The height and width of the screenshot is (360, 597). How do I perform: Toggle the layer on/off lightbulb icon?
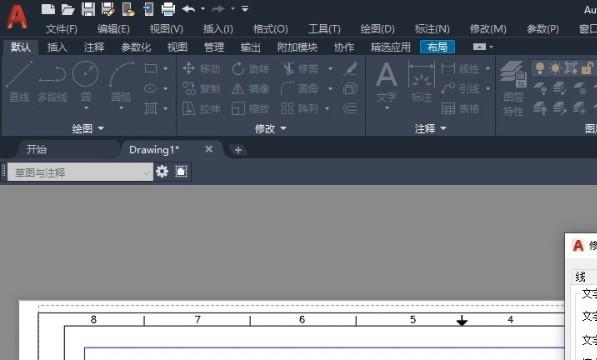click(540, 68)
